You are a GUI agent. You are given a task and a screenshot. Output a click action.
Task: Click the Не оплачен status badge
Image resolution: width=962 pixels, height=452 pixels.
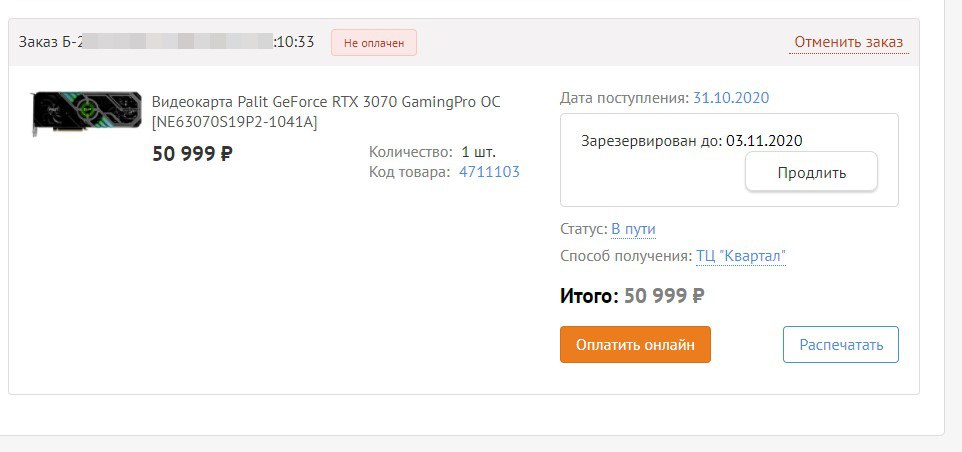[x=374, y=43]
